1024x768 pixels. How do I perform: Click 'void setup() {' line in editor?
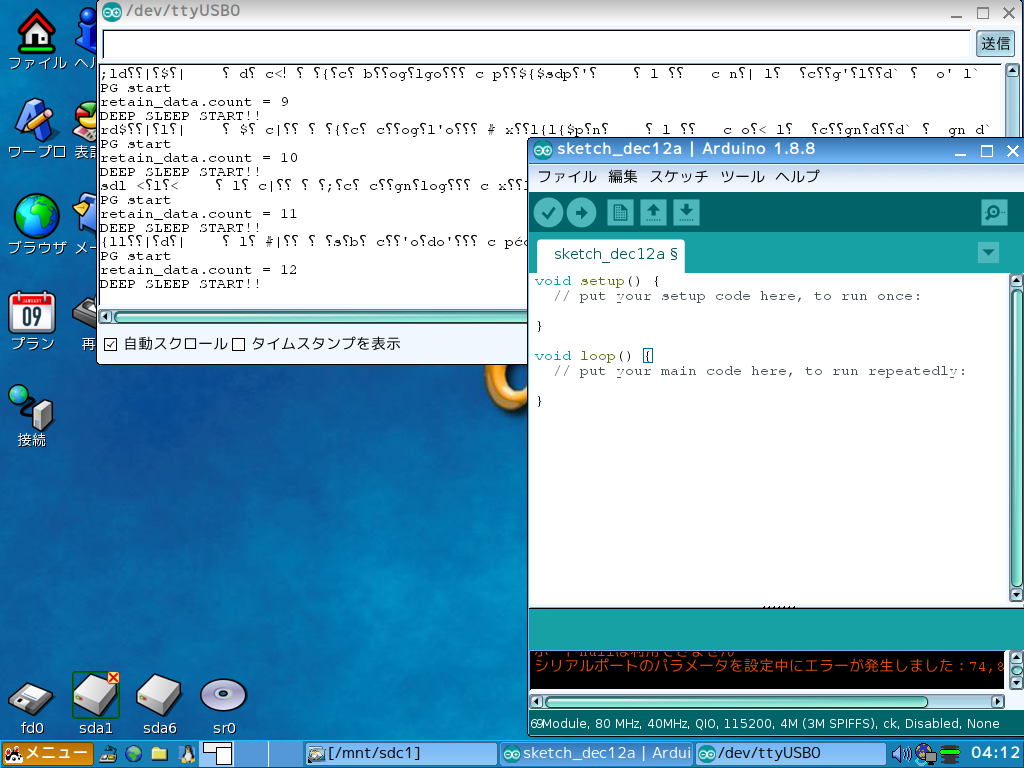[x=597, y=281]
